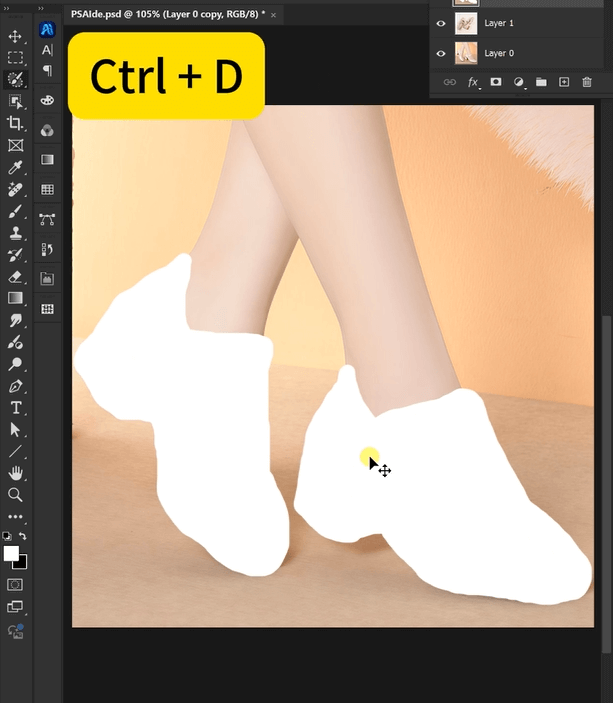Open the black background color picker
Viewport: 613px width, 703px height.
pos(22,564)
